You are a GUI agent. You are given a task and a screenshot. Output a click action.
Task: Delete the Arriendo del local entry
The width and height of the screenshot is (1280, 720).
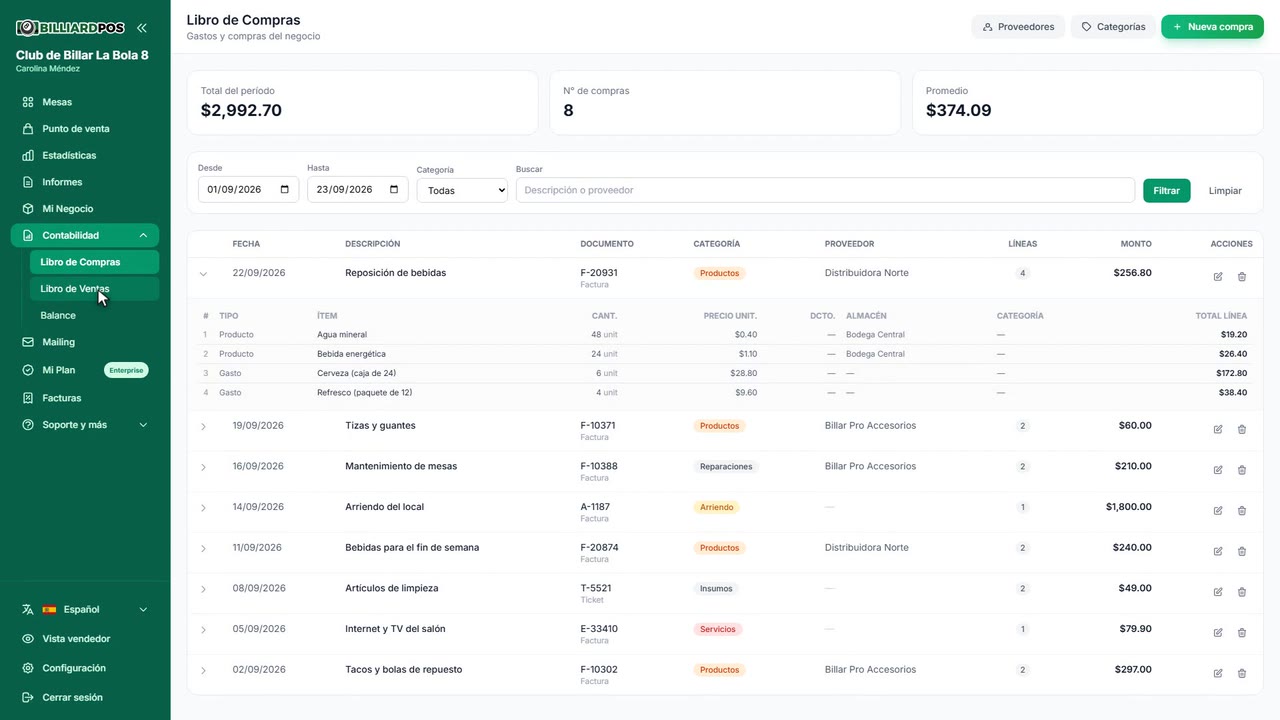[x=1242, y=511]
